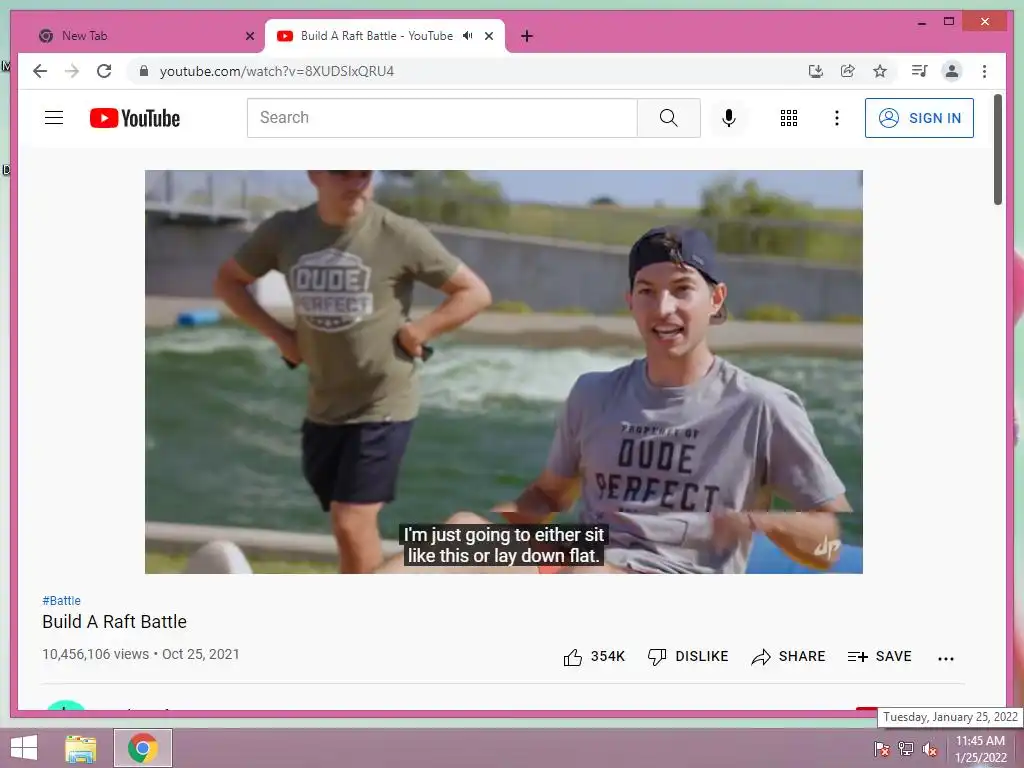This screenshot has width=1024, height=768.
Task: Open the Action Center flag icon
Action: pyautogui.click(x=881, y=749)
